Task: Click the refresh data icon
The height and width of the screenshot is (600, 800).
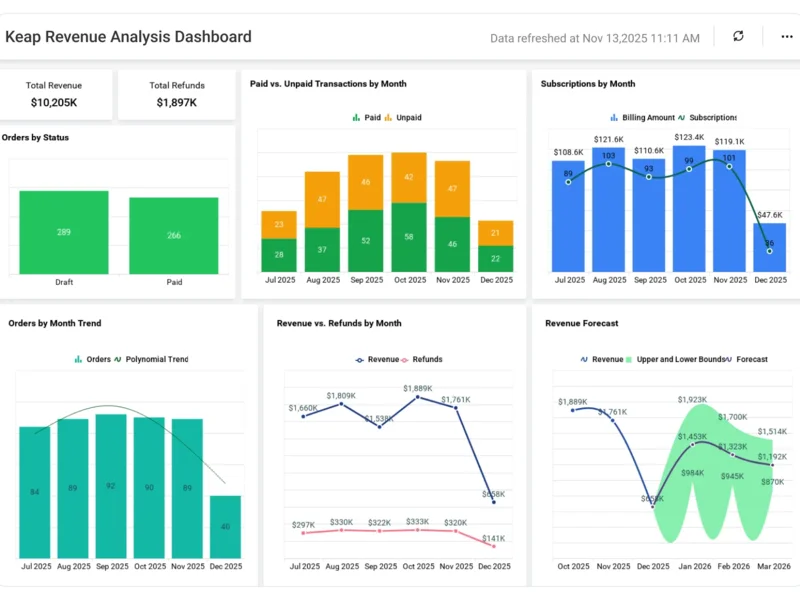Action: 738,36
